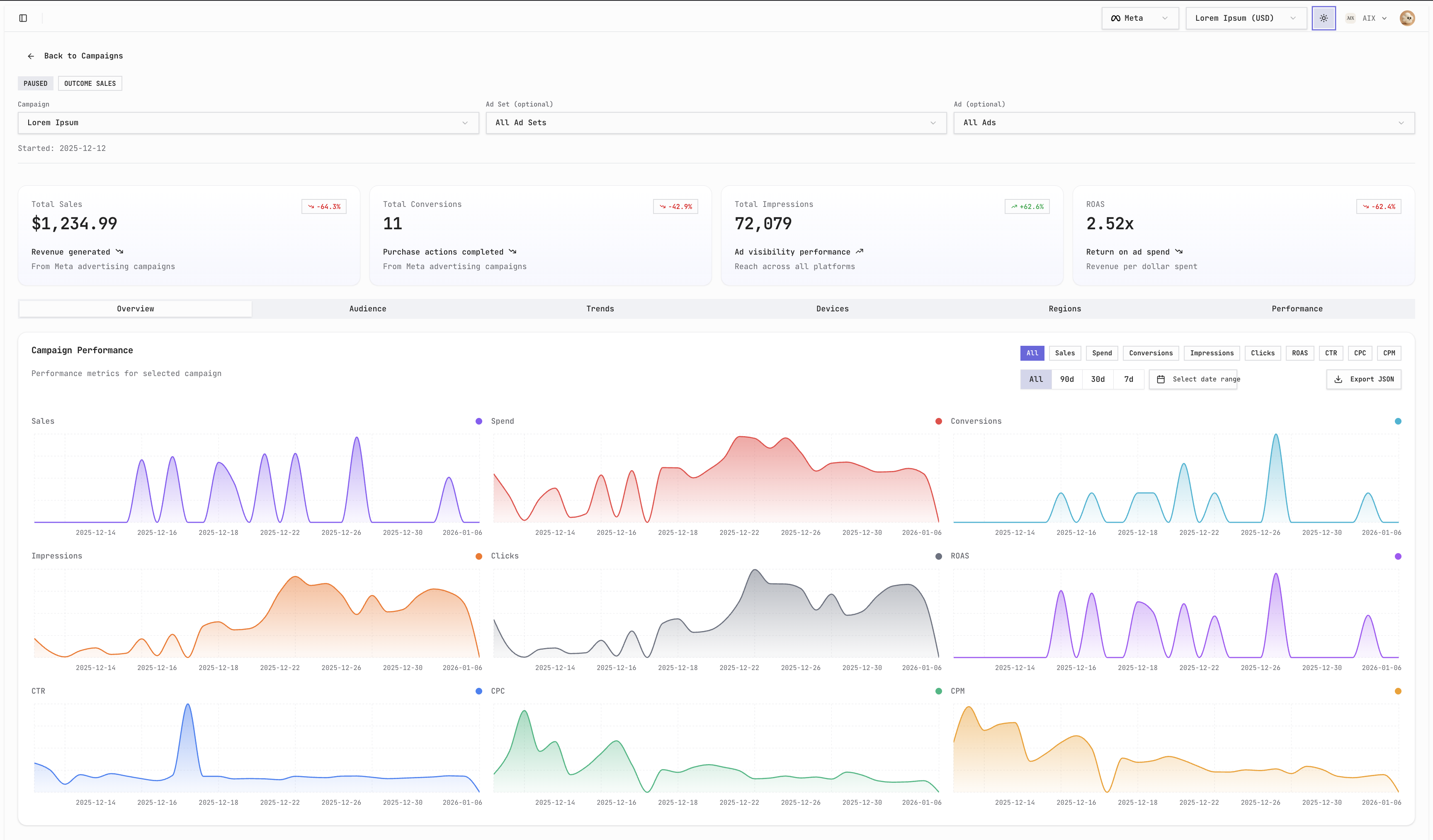This screenshot has height=840, width=1433.
Task: Click the back arrow to Campaigns
Action: point(31,56)
